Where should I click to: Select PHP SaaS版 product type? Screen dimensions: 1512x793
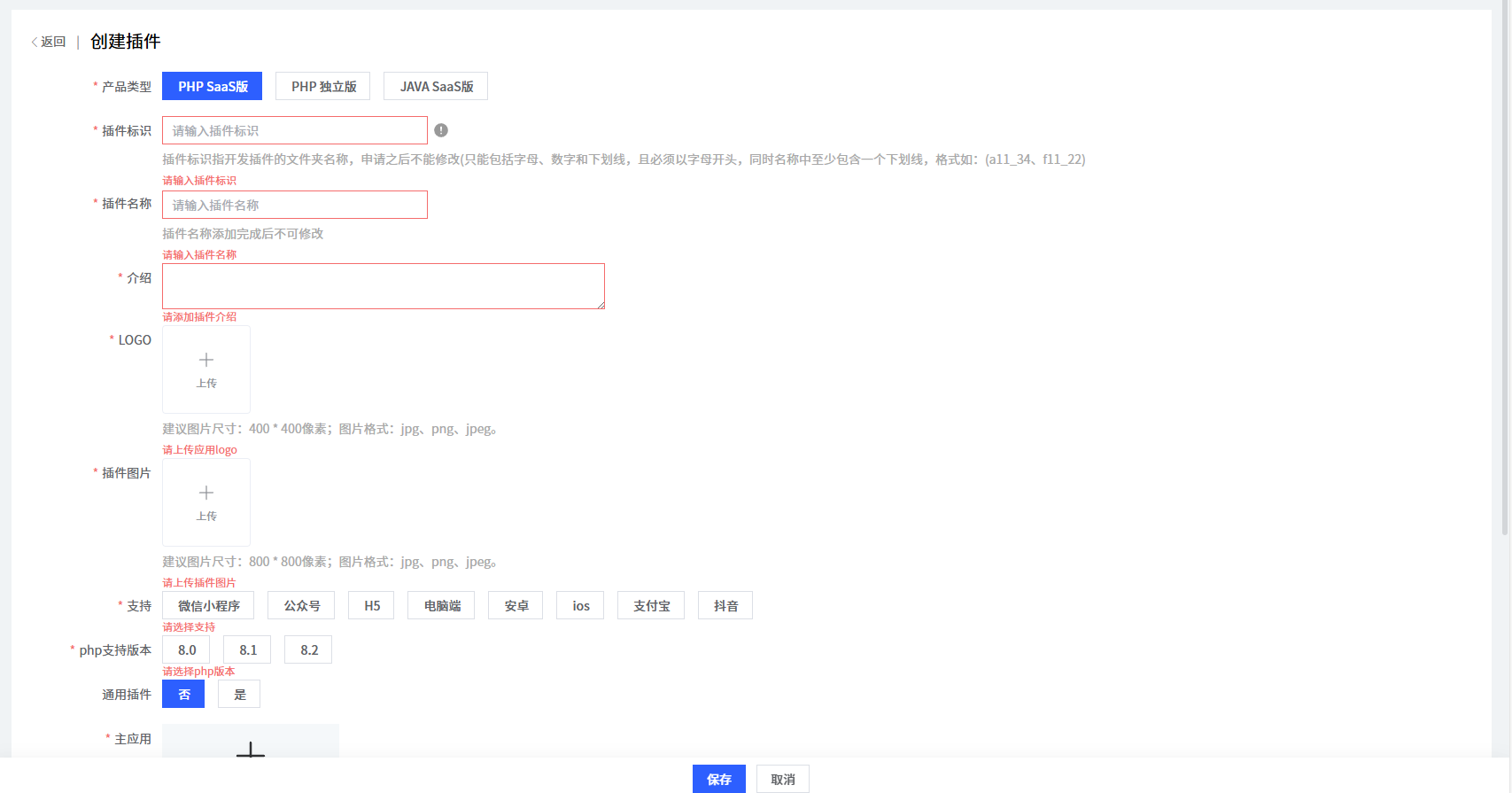(x=213, y=86)
